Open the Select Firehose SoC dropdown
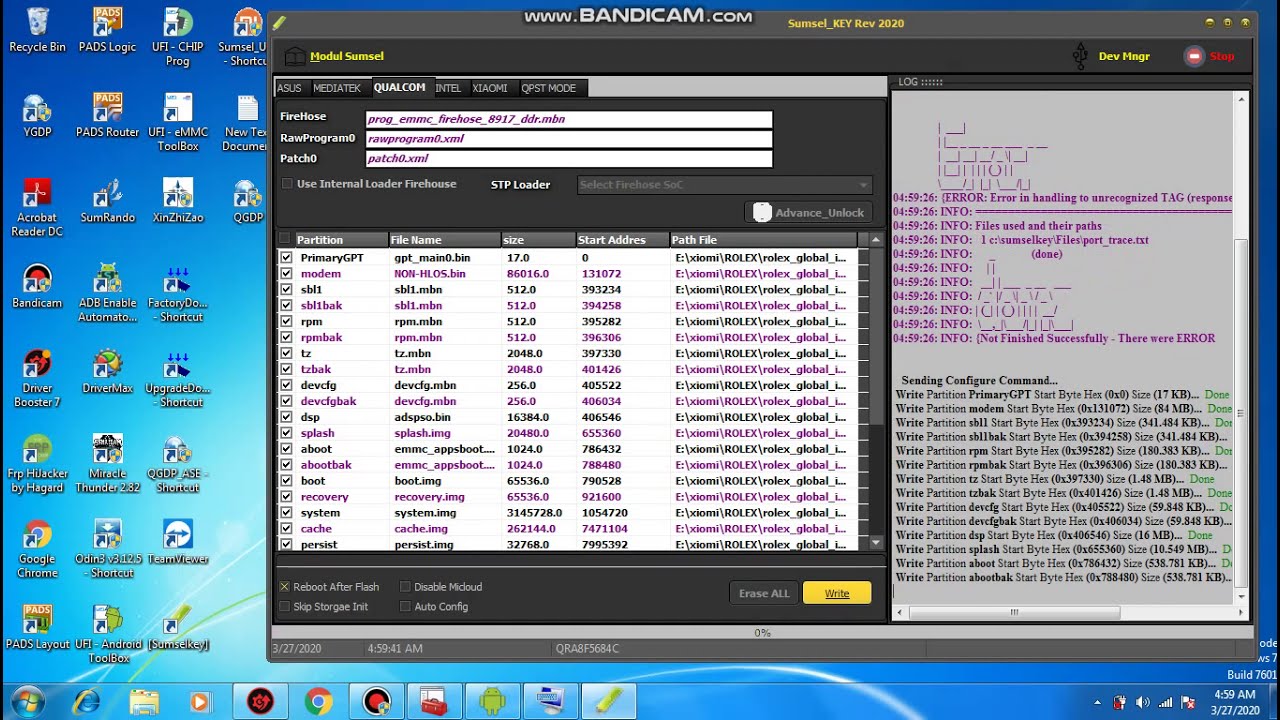The width and height of the screenshot is (1280, 720). 725,184
